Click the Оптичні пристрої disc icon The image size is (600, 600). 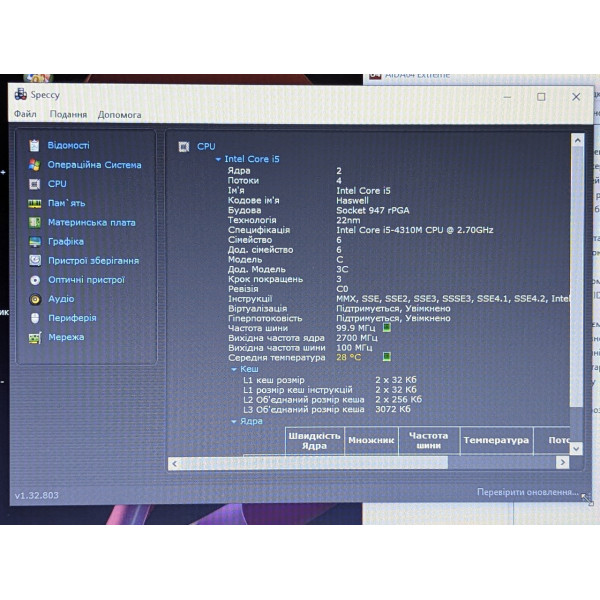click(x=35, y=280)
